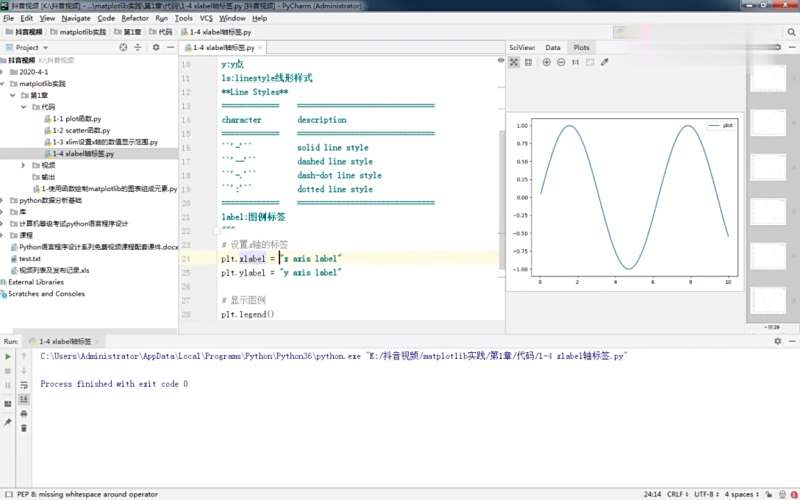Screen dimensions: 800x500
Task: Hide the Run tool window
Action: pos(792,341)
